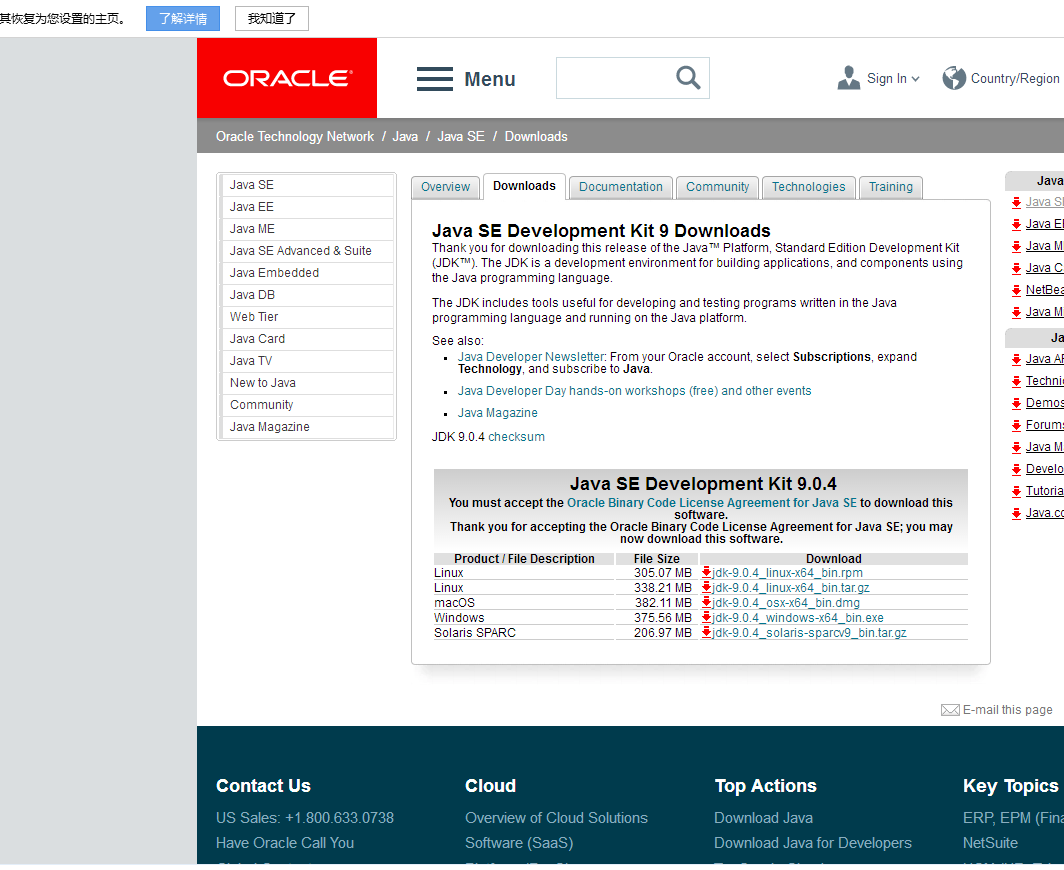This screenshot has height=870, width=1064.
Task: Click download arrow icon for linux-x64_bin.tar.gz
Action: click(x=706, y=588)
